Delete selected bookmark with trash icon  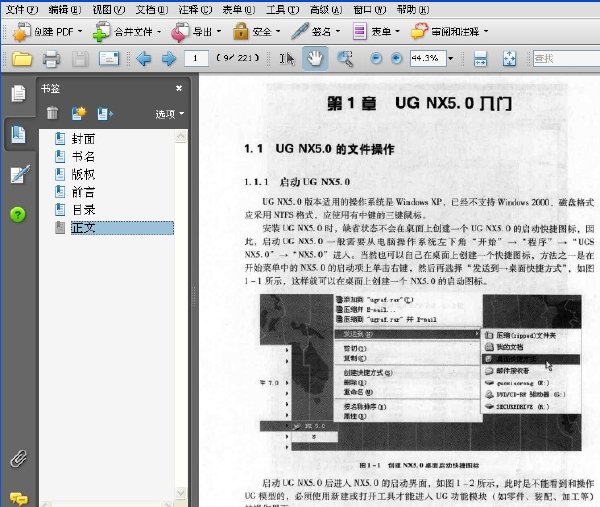click(52, 113)
